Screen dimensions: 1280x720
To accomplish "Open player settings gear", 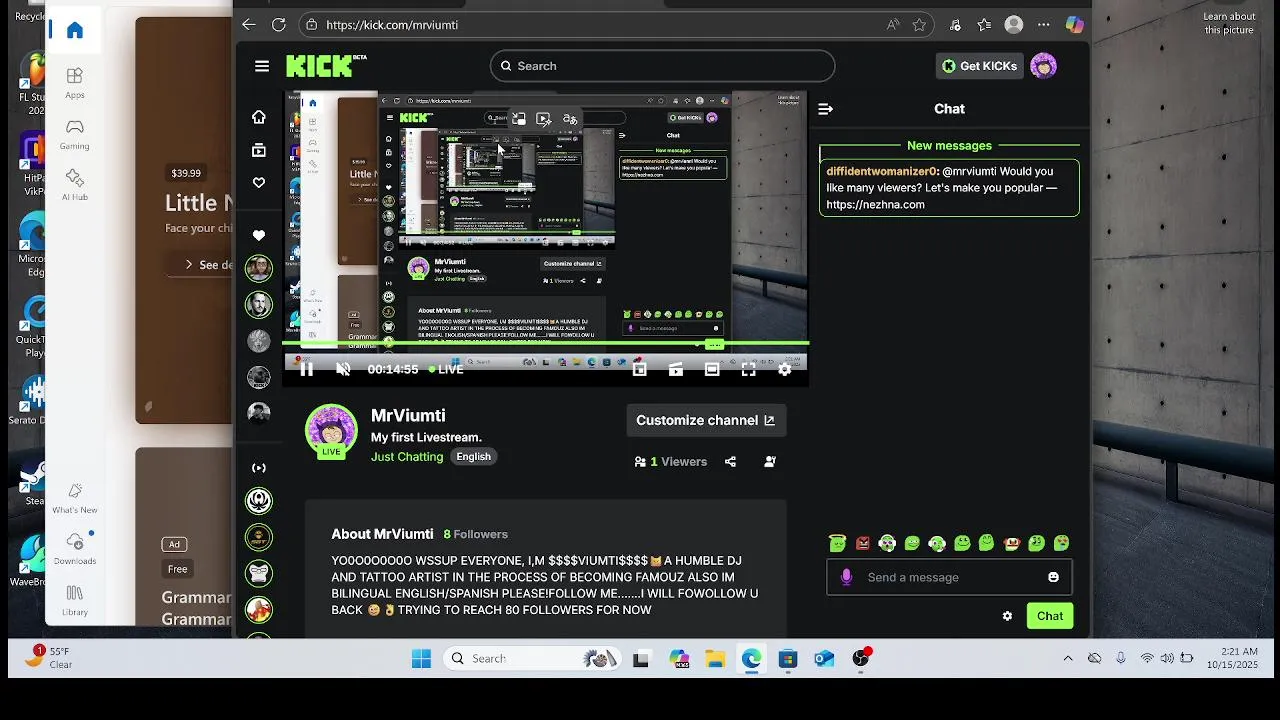I will pyautogui.click(x=785, y=369).
